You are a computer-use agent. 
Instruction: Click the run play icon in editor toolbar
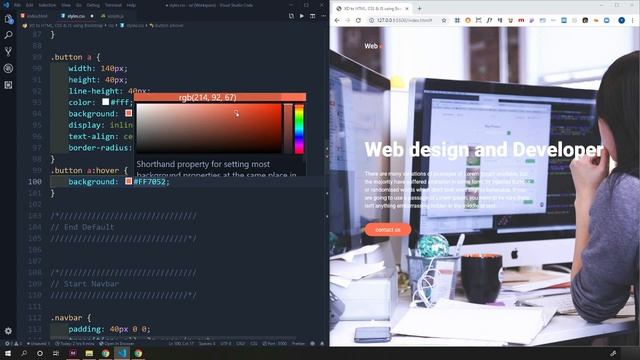(x=302, y=16)
